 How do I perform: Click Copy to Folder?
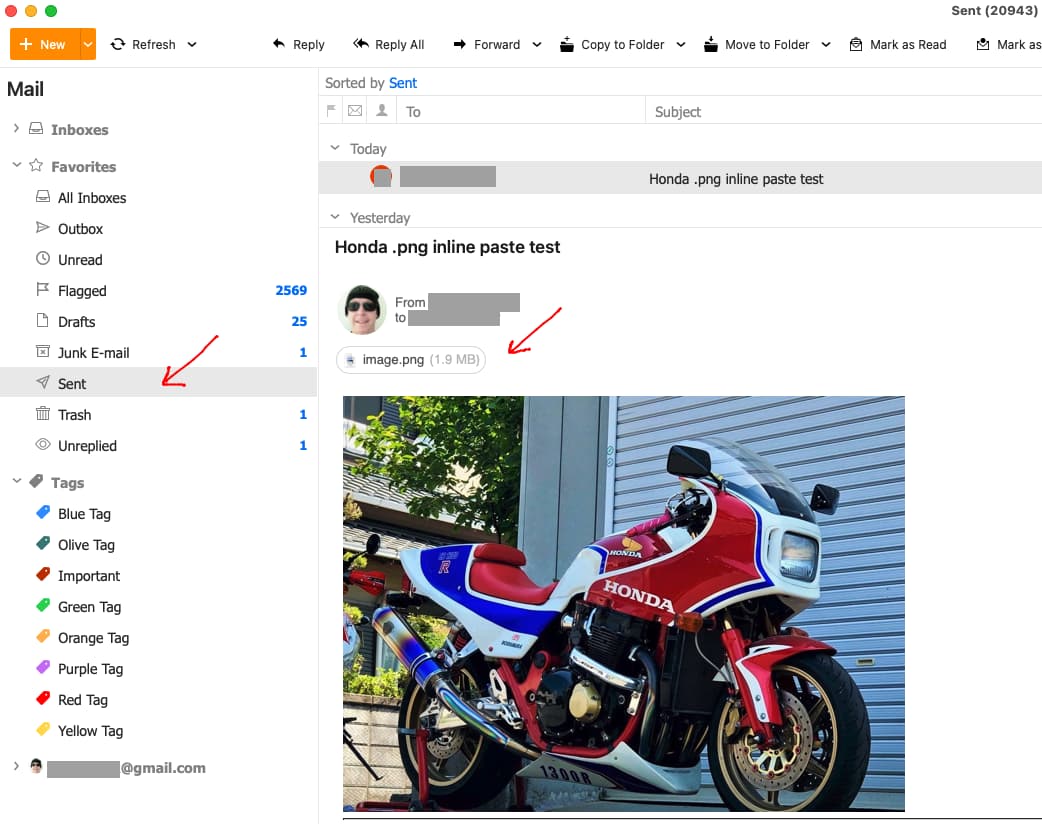tap(612, 45)
